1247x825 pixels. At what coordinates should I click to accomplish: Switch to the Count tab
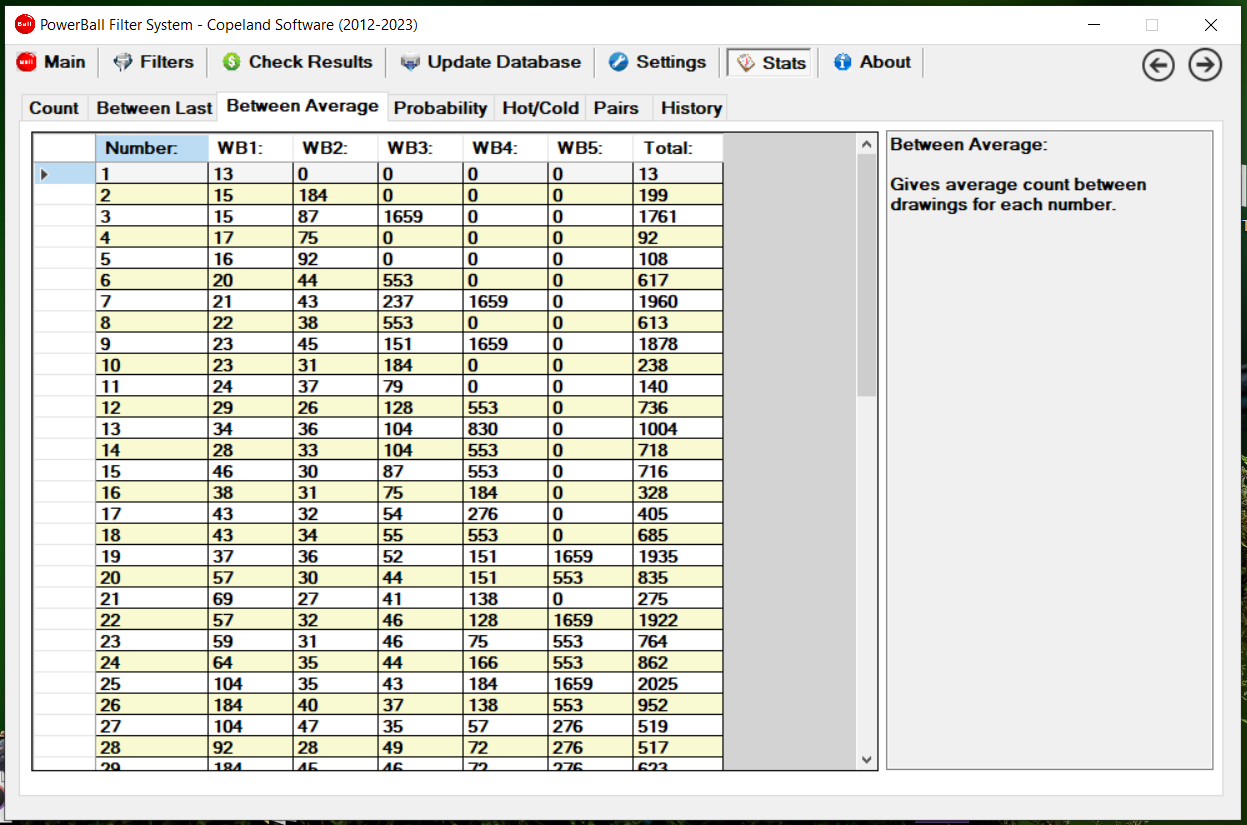click(x=54, y=108)
